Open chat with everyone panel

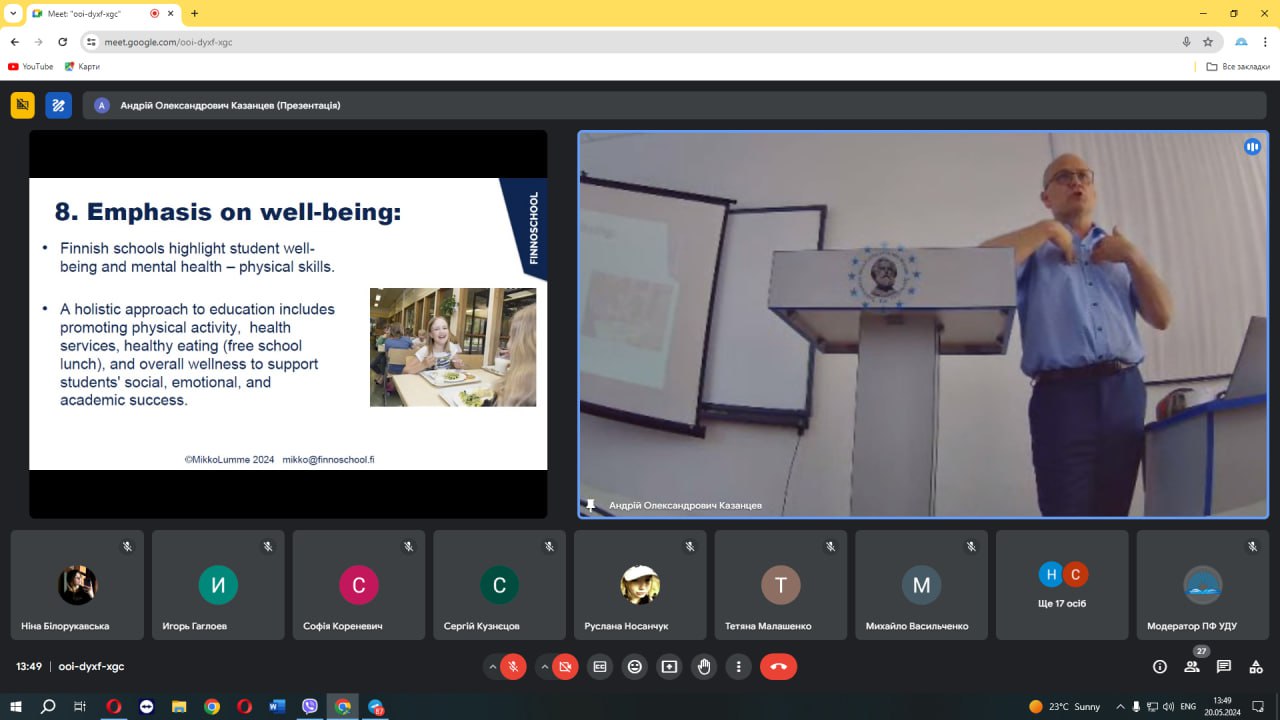(x=1224, y=666)
